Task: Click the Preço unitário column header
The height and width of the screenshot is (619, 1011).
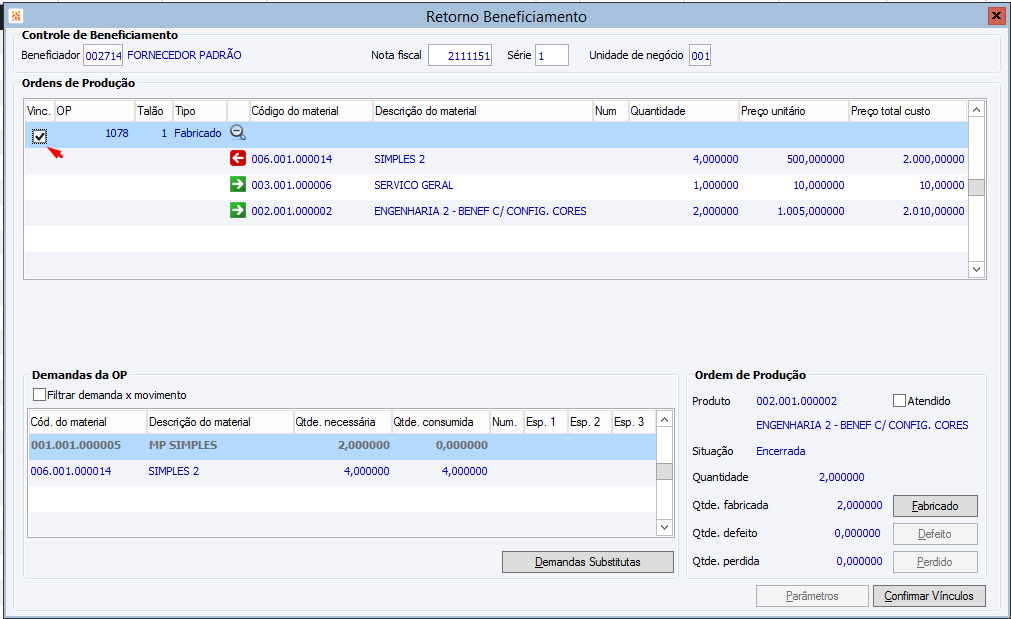Action: (772, 111)
